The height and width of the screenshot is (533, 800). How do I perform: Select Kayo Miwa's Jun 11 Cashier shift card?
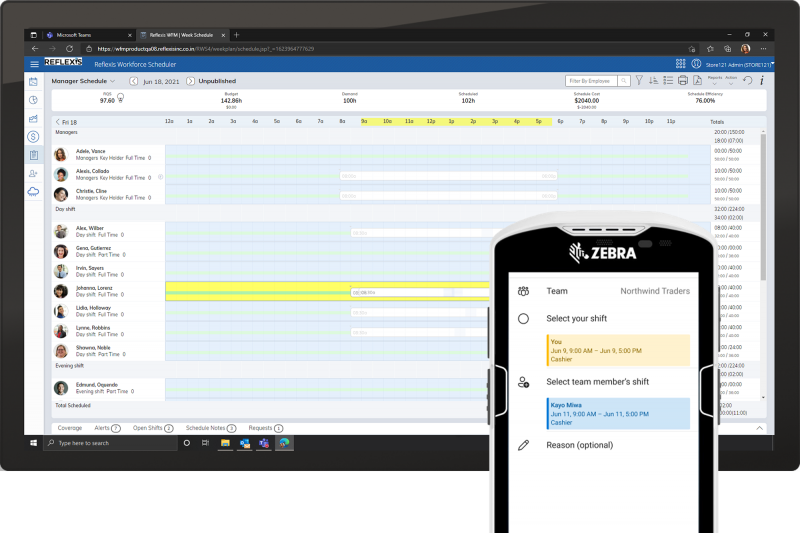(x=618, y=414)
